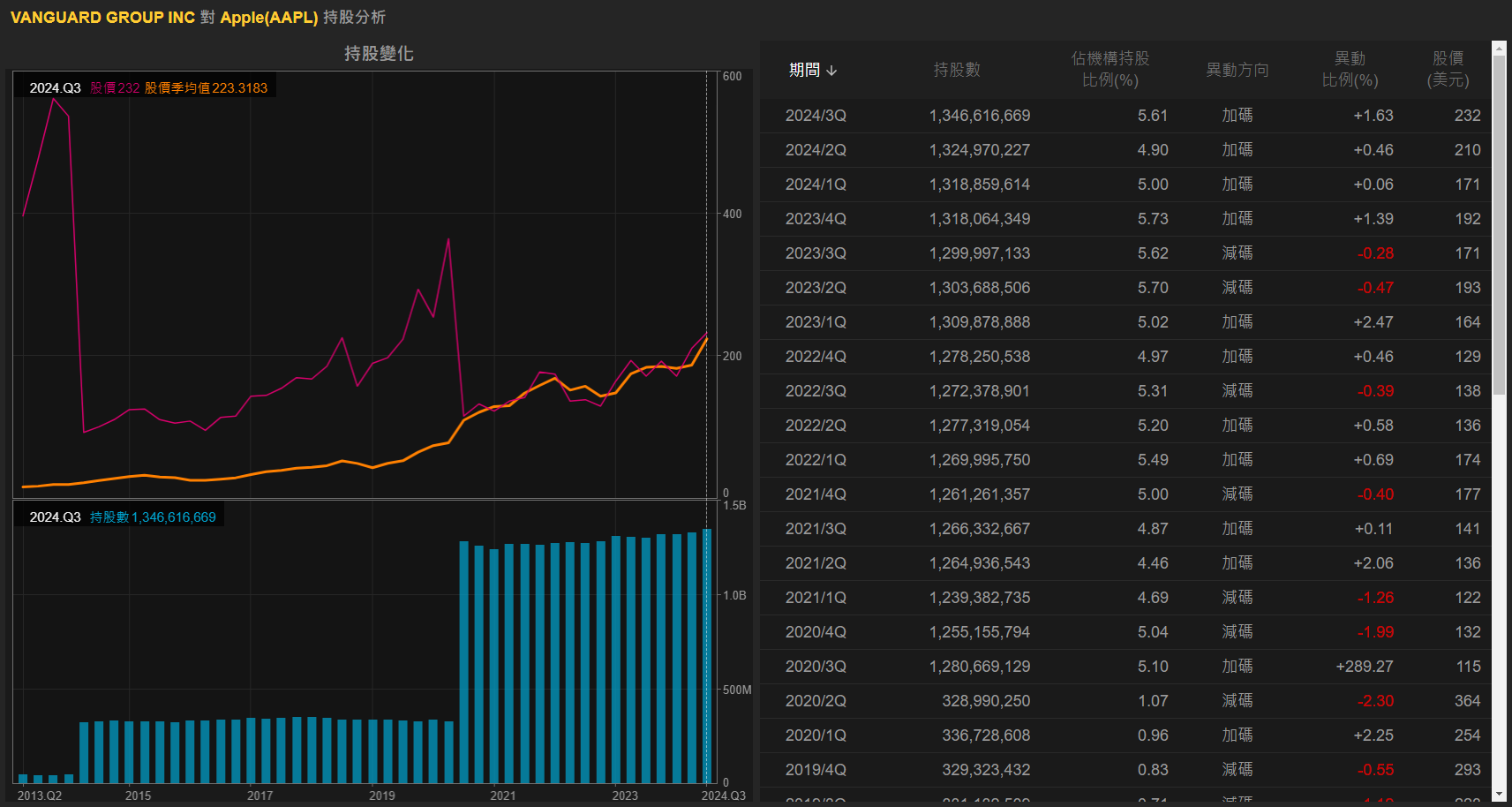Select the 2021/2Q period cell
The width and height of the screenshot is (1512, 807).
point(816,563)
